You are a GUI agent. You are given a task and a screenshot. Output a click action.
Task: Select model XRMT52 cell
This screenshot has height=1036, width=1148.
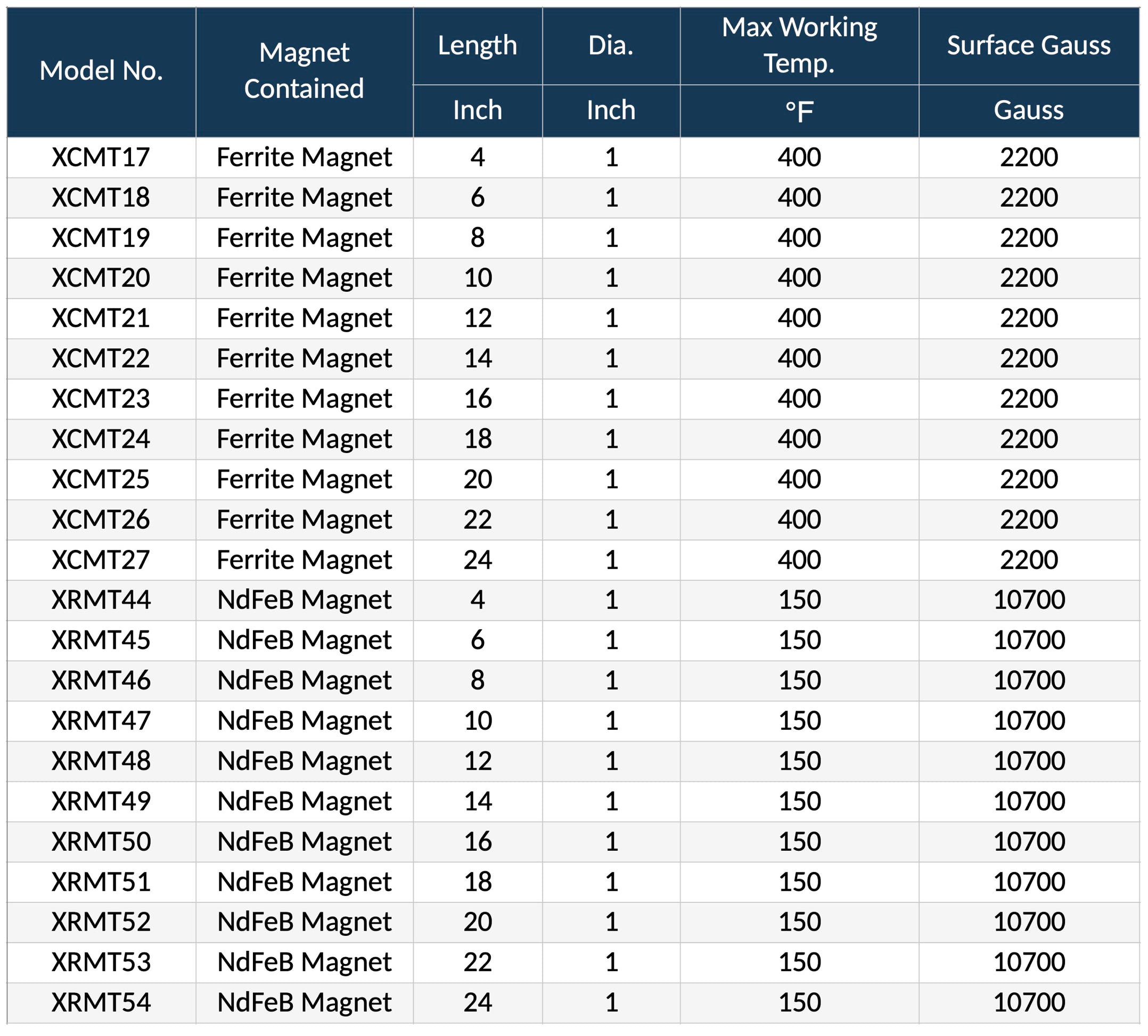point(101,923)
